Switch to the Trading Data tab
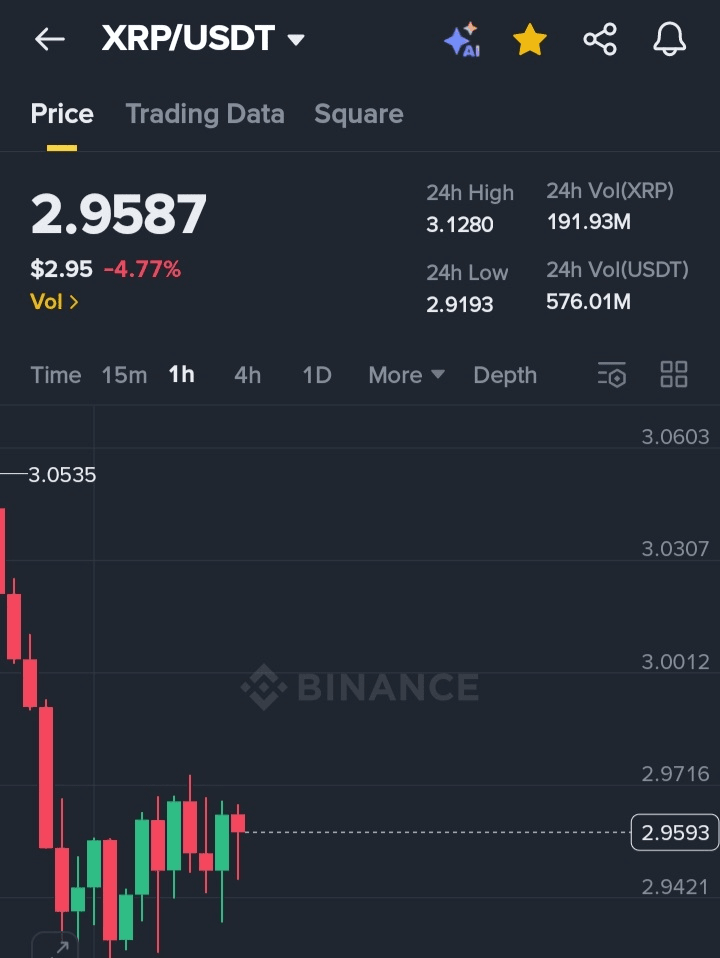Image resolution: width=720 pixels, height=958 pixels. pyautogui.click(x=205, y=114)
